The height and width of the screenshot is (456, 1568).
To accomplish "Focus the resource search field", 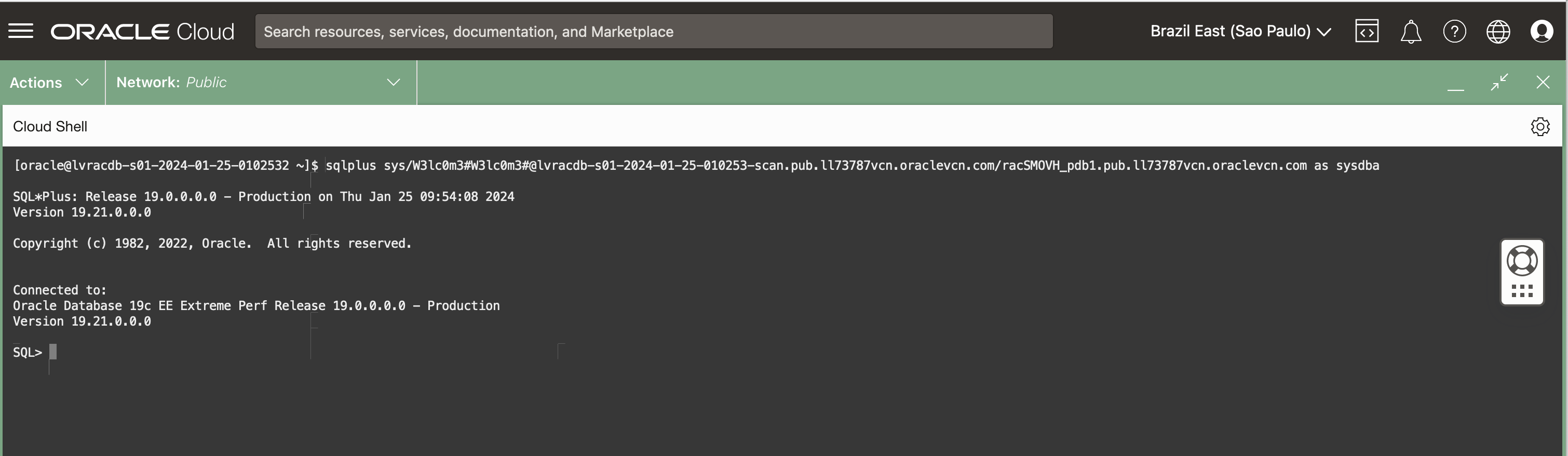I will [x=653, y=32].
